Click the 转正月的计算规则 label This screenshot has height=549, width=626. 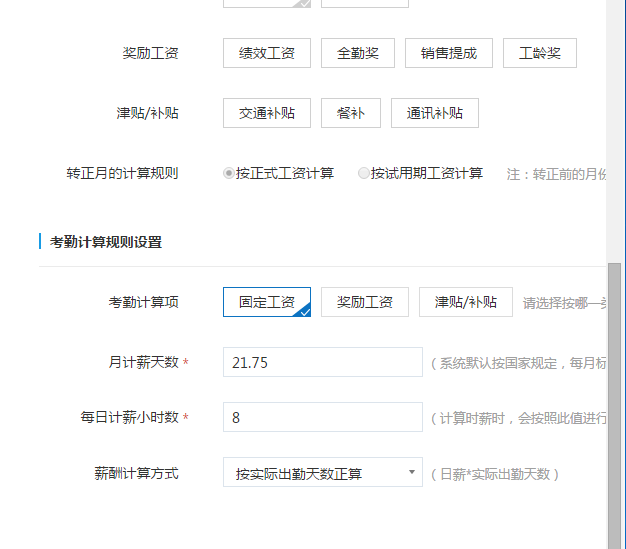[122, 173]
